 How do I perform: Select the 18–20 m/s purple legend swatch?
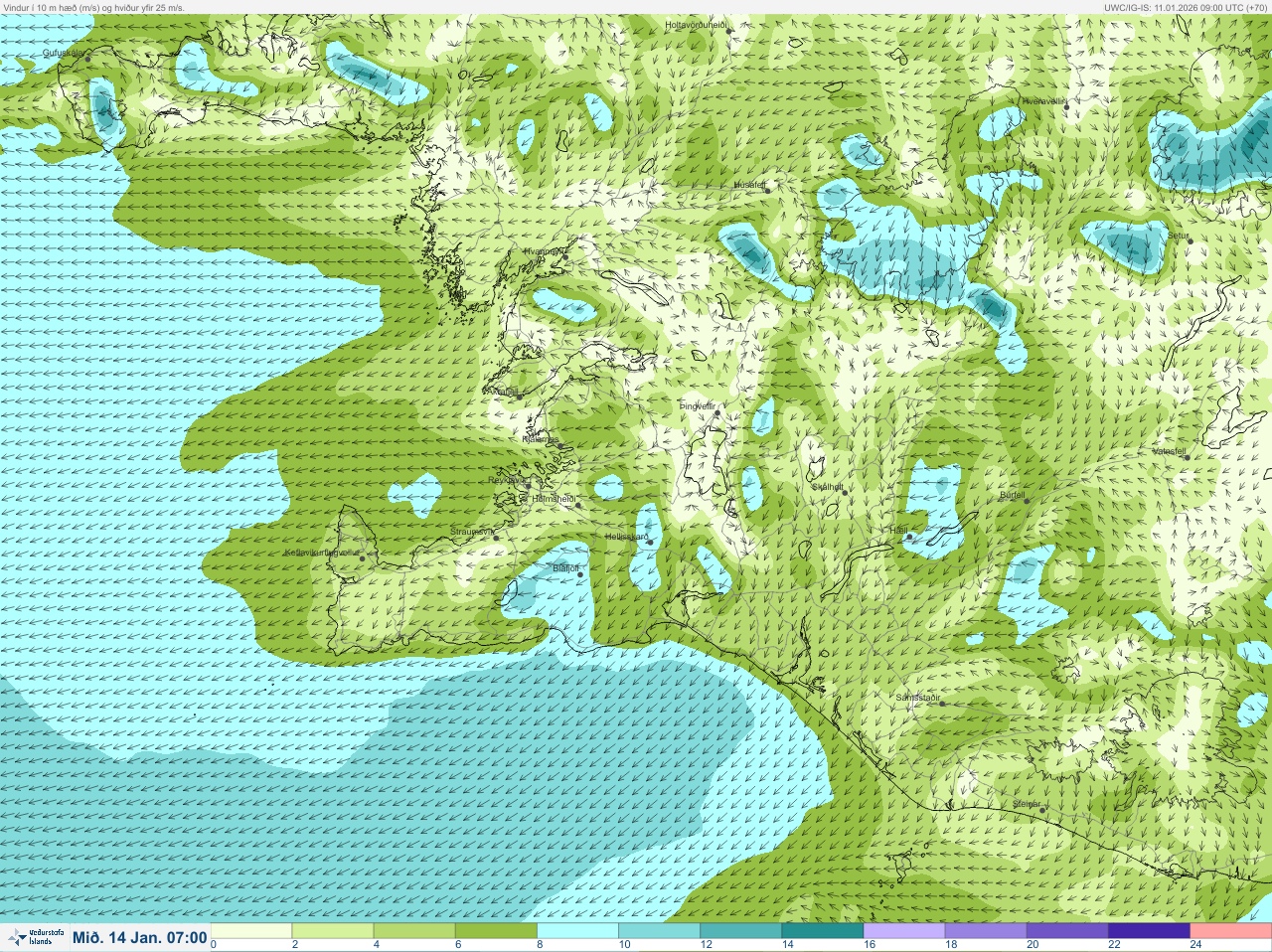pos(985,931)
